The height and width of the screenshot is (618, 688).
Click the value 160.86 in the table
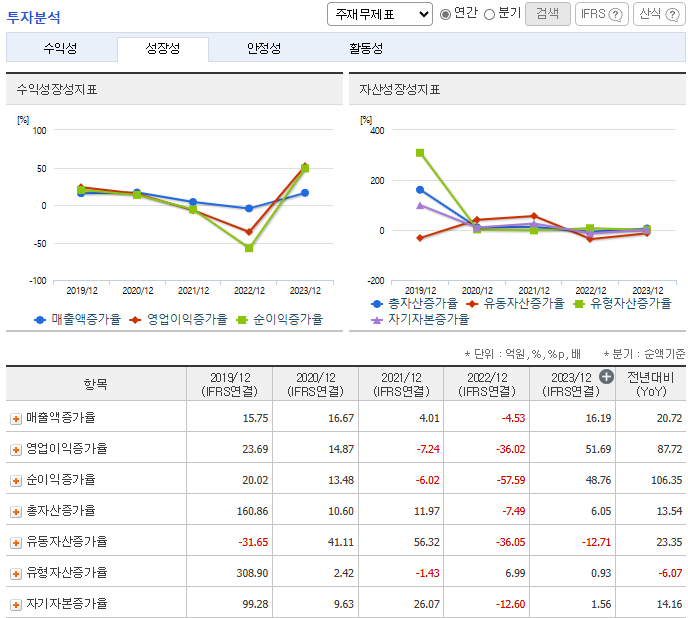click(x=252, y=511)
